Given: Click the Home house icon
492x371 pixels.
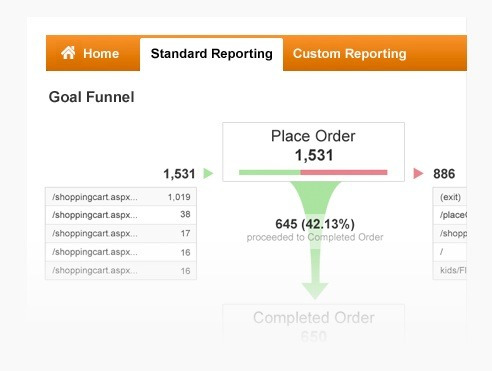Looking at the screenshot, I should click(68, 53).
